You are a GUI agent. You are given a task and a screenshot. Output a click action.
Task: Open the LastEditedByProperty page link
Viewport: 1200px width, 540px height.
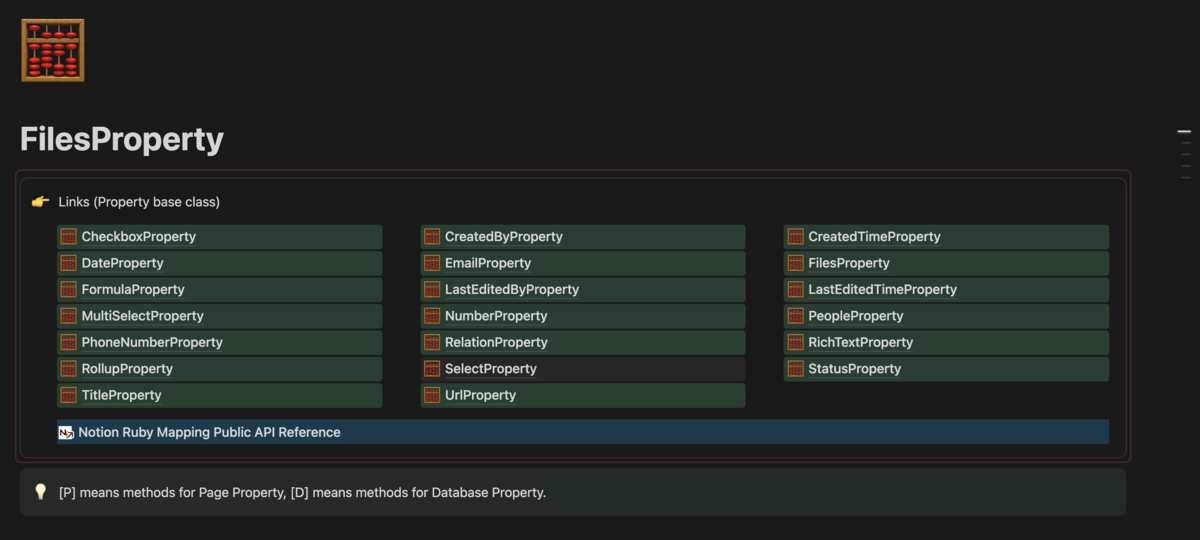pyautogui.click(x=512, y=290)
